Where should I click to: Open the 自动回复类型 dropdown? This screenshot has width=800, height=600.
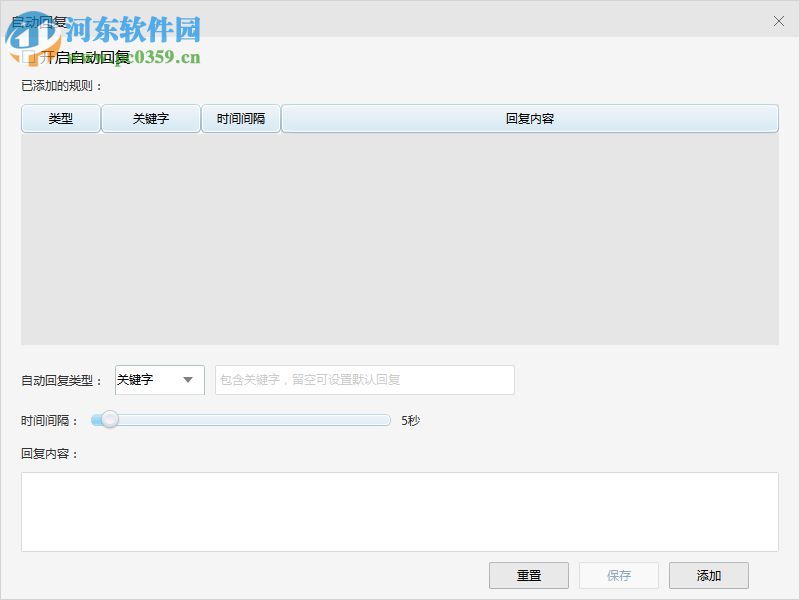(159, 380)
